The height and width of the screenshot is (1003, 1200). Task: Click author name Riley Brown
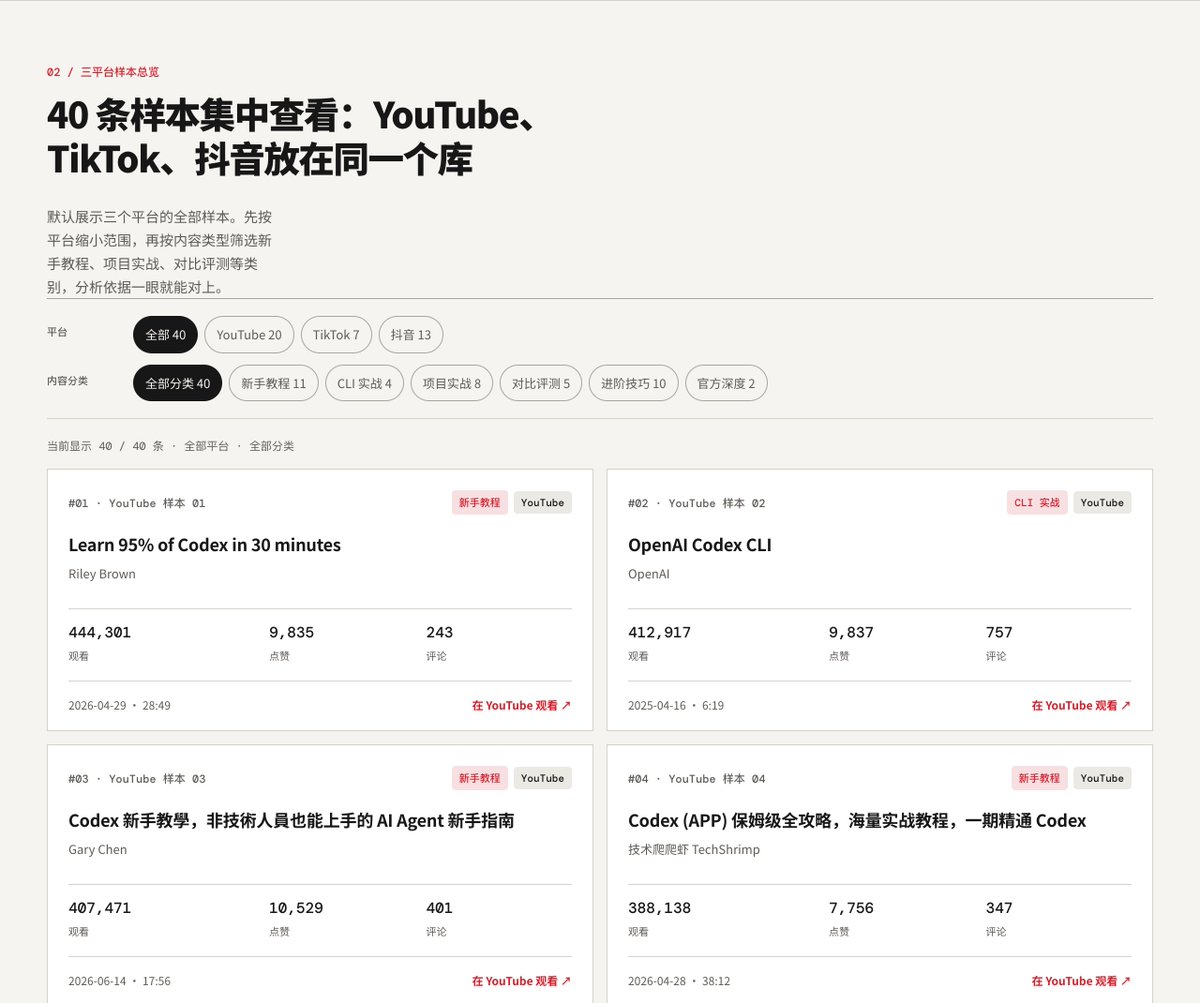pyautogui.click(x=102, y=574)
